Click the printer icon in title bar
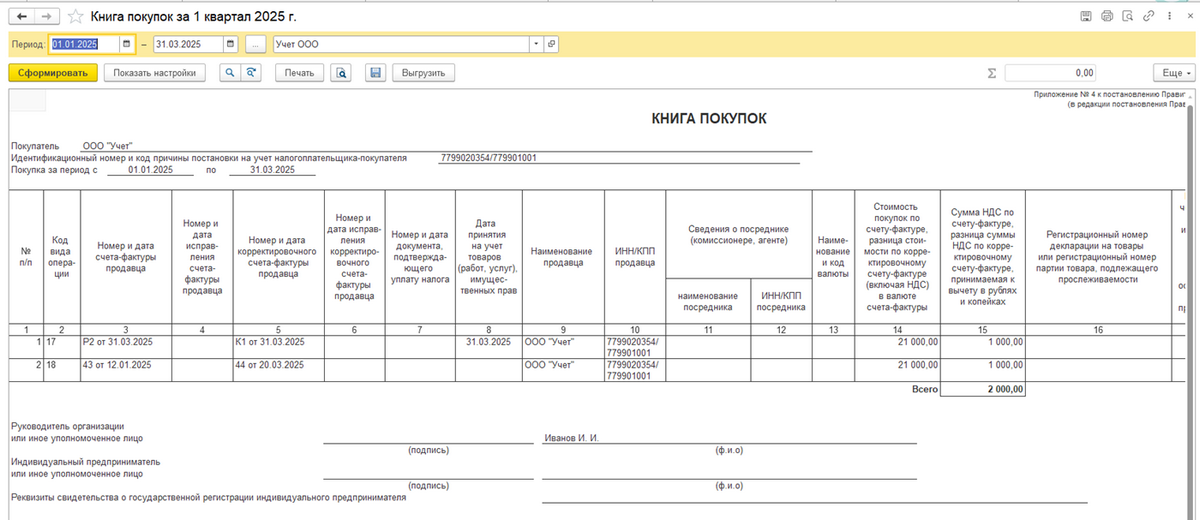This screenshot has height=520, width=1200. point(1107,17)
